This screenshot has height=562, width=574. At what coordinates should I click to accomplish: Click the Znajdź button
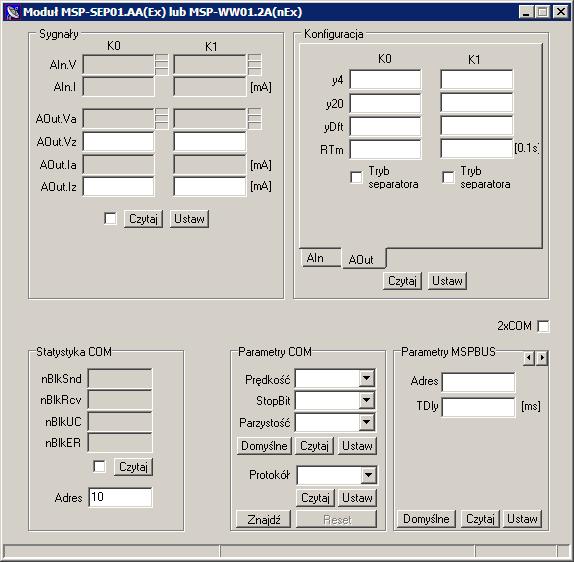pyautogui.click(x=264, y=519)
